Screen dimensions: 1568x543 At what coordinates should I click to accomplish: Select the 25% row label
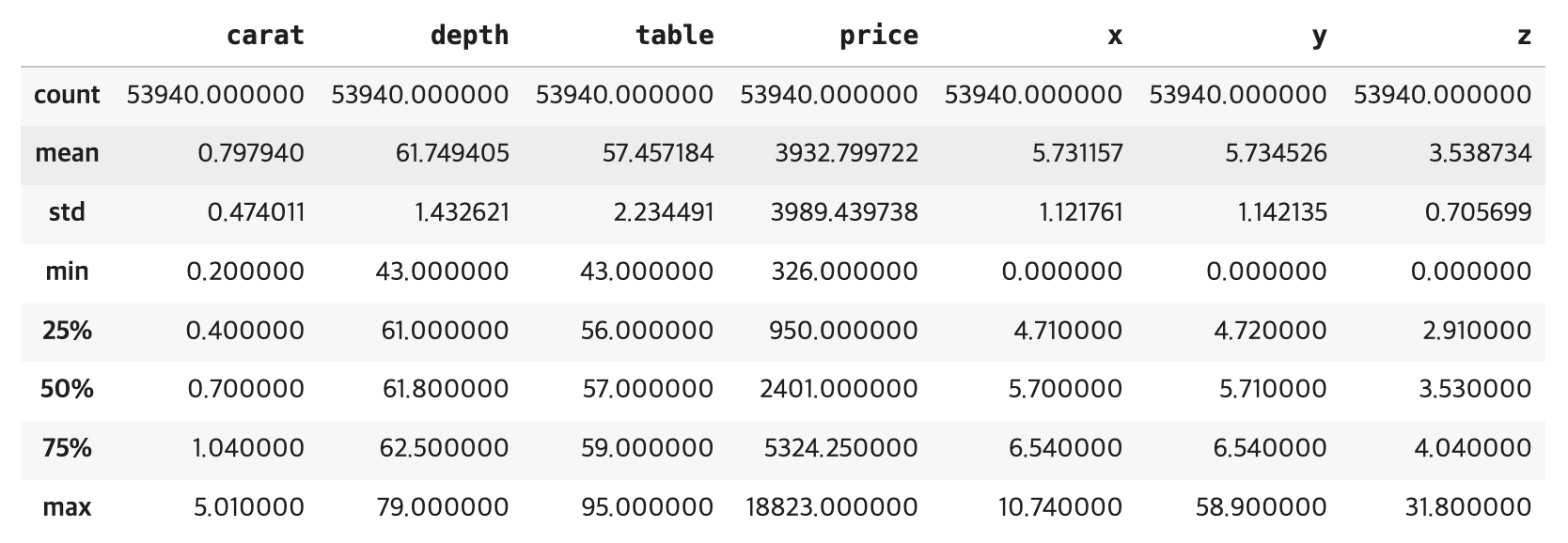tap(67, 331)
